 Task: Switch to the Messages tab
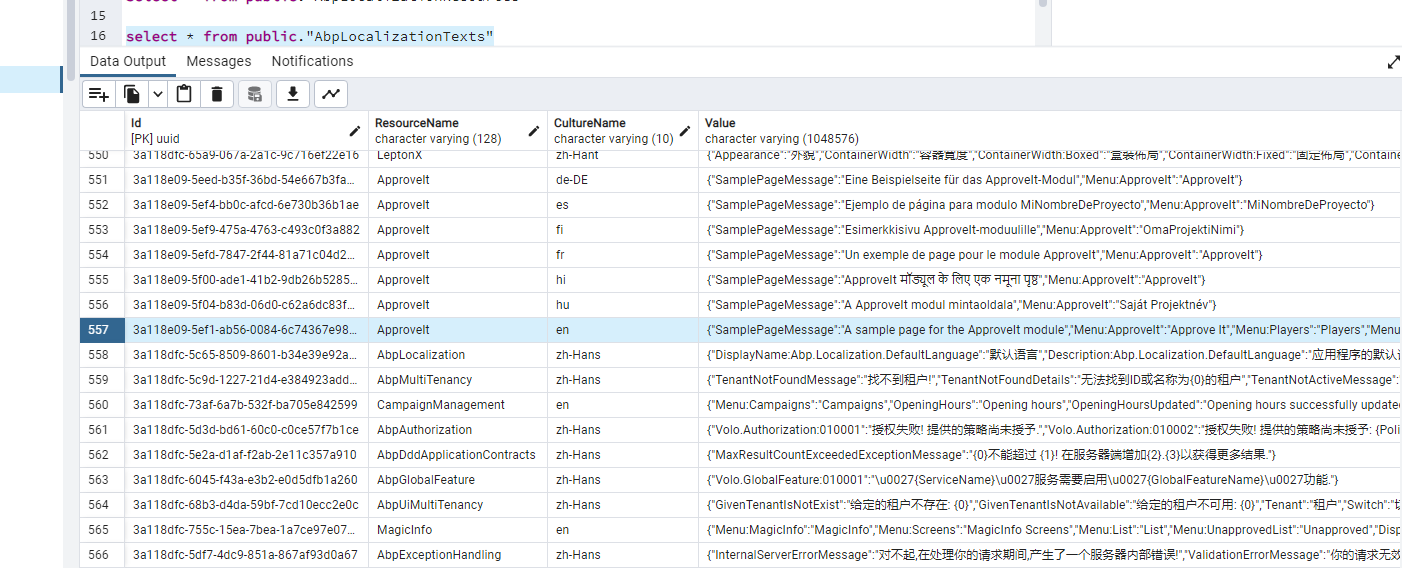click(219, 61)
